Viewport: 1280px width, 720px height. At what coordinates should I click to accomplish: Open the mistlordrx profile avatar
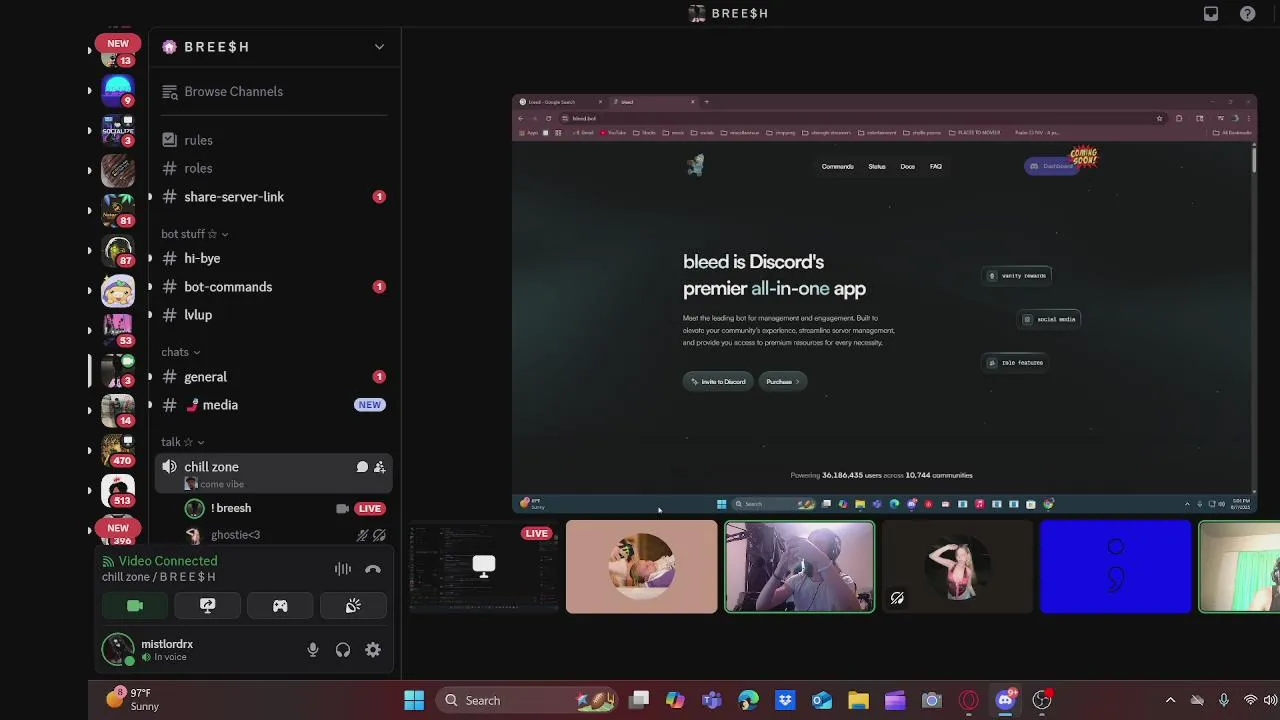[118, 650]
